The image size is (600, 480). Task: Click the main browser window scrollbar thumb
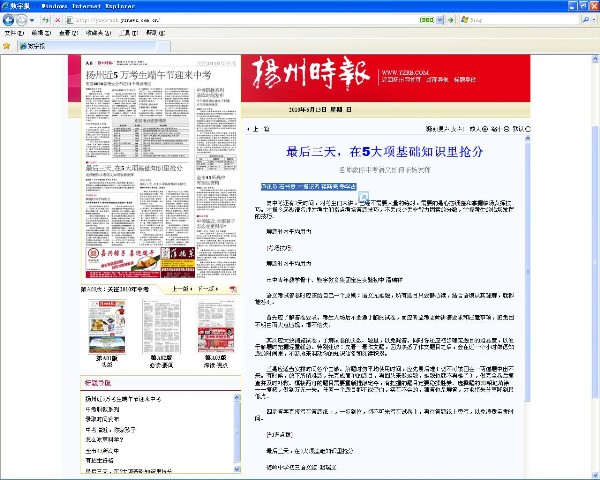pos(595,262)
